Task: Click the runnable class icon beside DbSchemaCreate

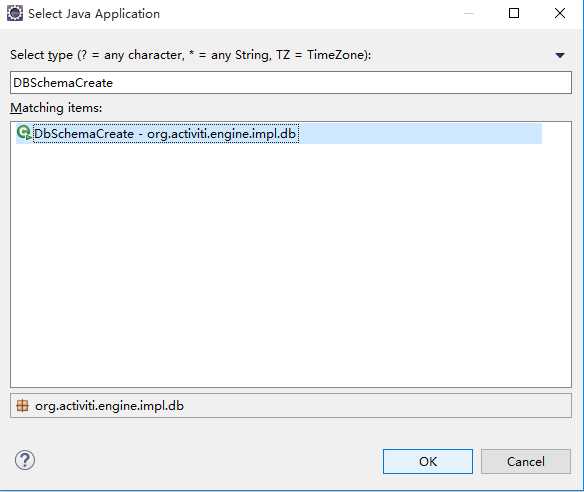Action: point(24,133)
